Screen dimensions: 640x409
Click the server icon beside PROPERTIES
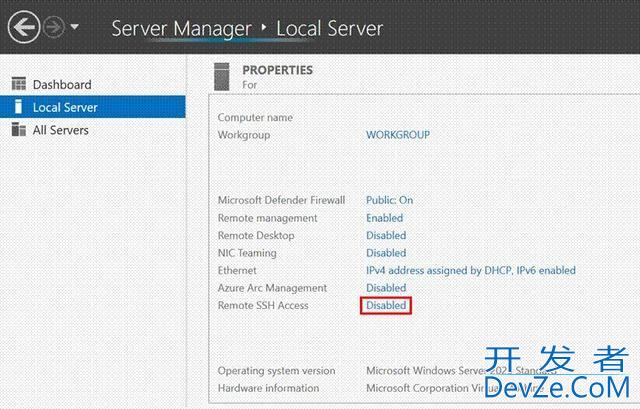point(222,76)
